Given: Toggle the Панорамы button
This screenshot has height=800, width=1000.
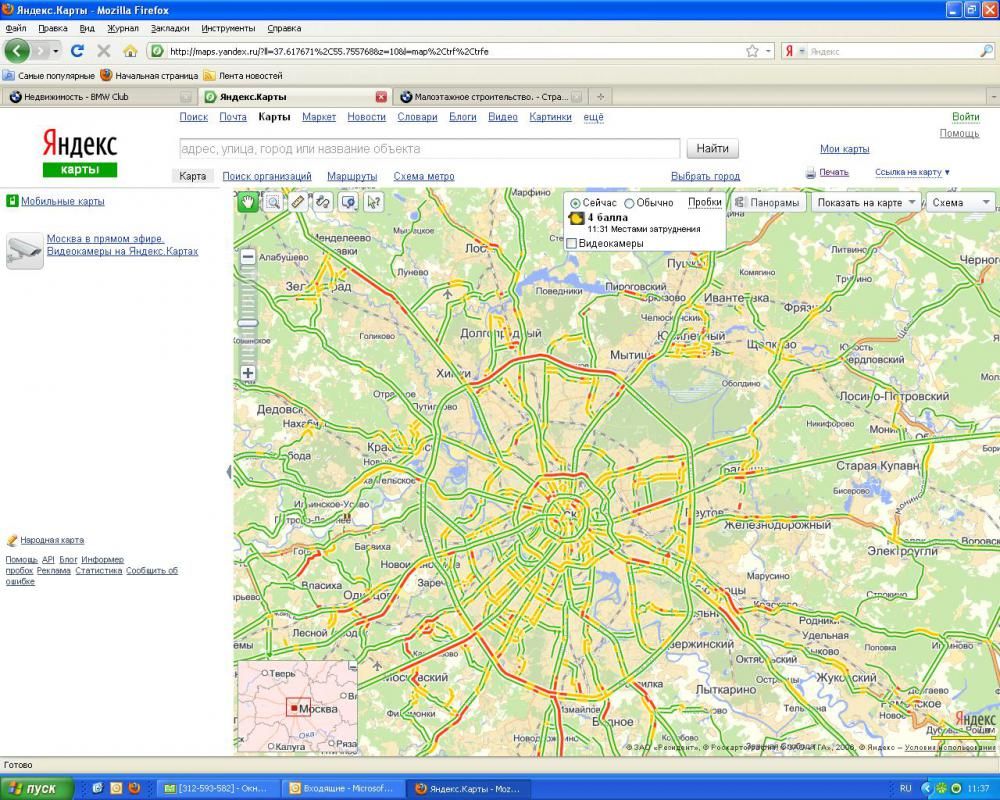Looking at the screenshot, I should coord(767,203).
